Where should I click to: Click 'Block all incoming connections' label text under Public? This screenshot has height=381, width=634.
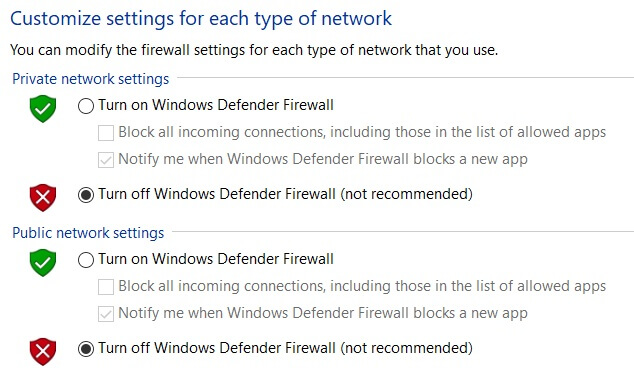[362, 286]
